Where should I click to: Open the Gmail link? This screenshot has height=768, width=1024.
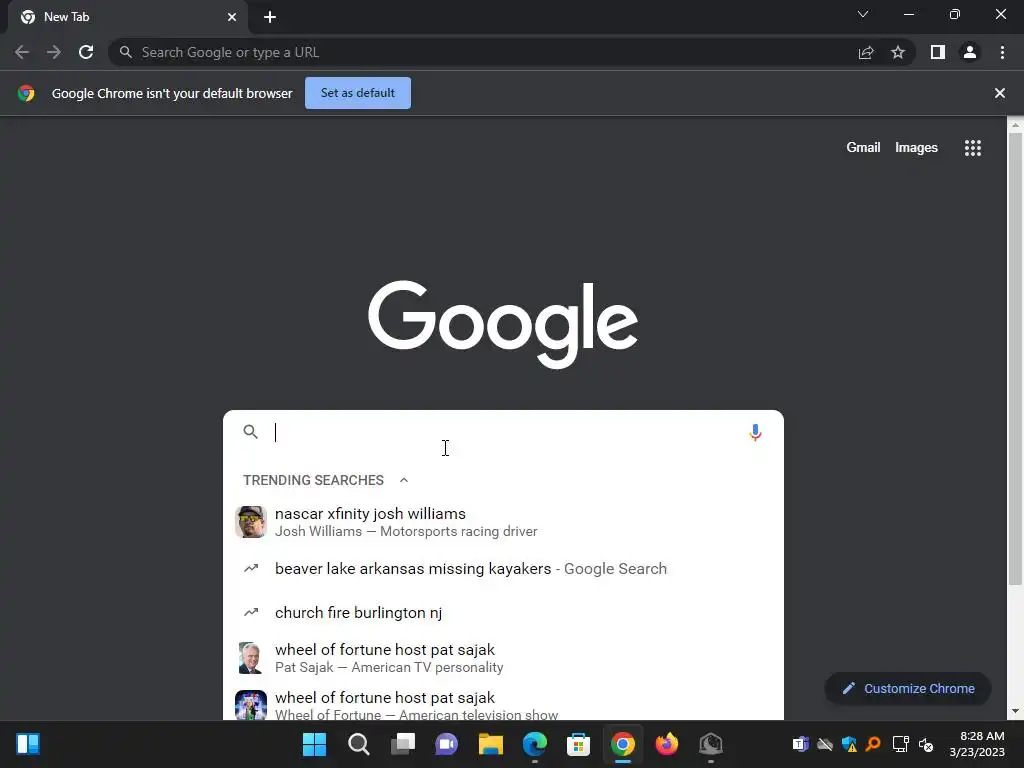coord(863,148)
